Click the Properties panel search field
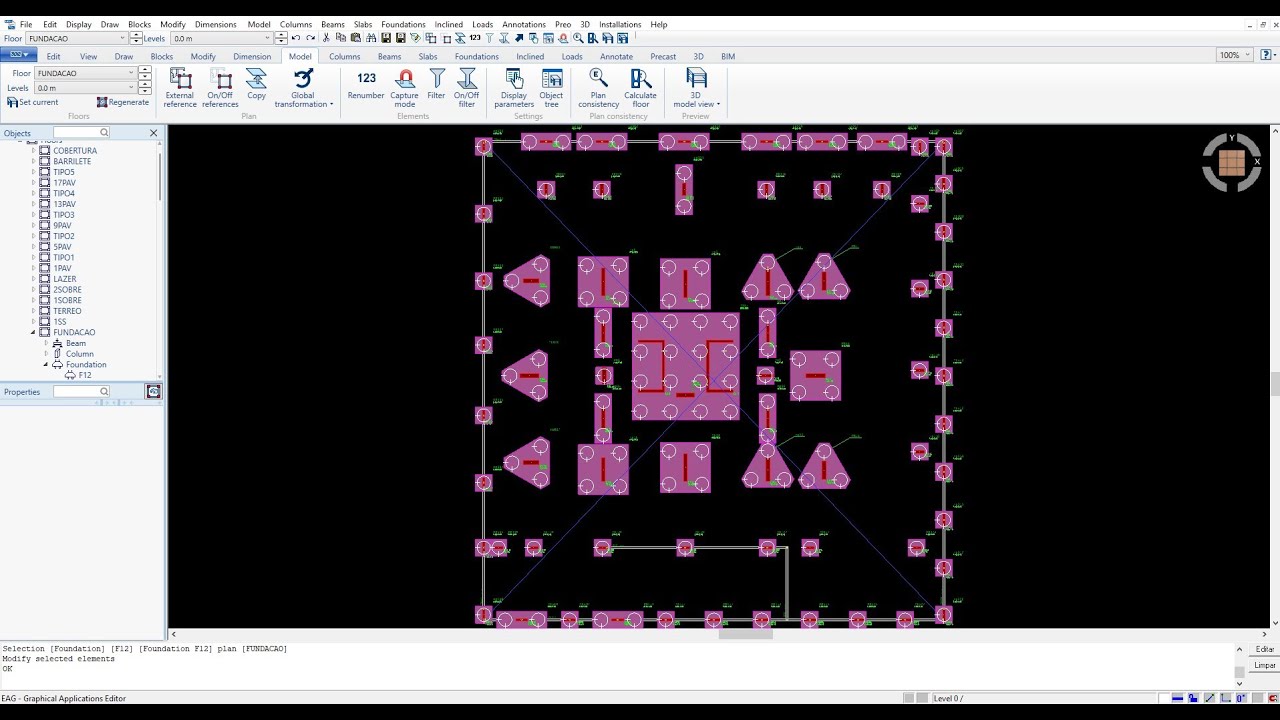The image size is (1280, 720). [x=81, y=392]
